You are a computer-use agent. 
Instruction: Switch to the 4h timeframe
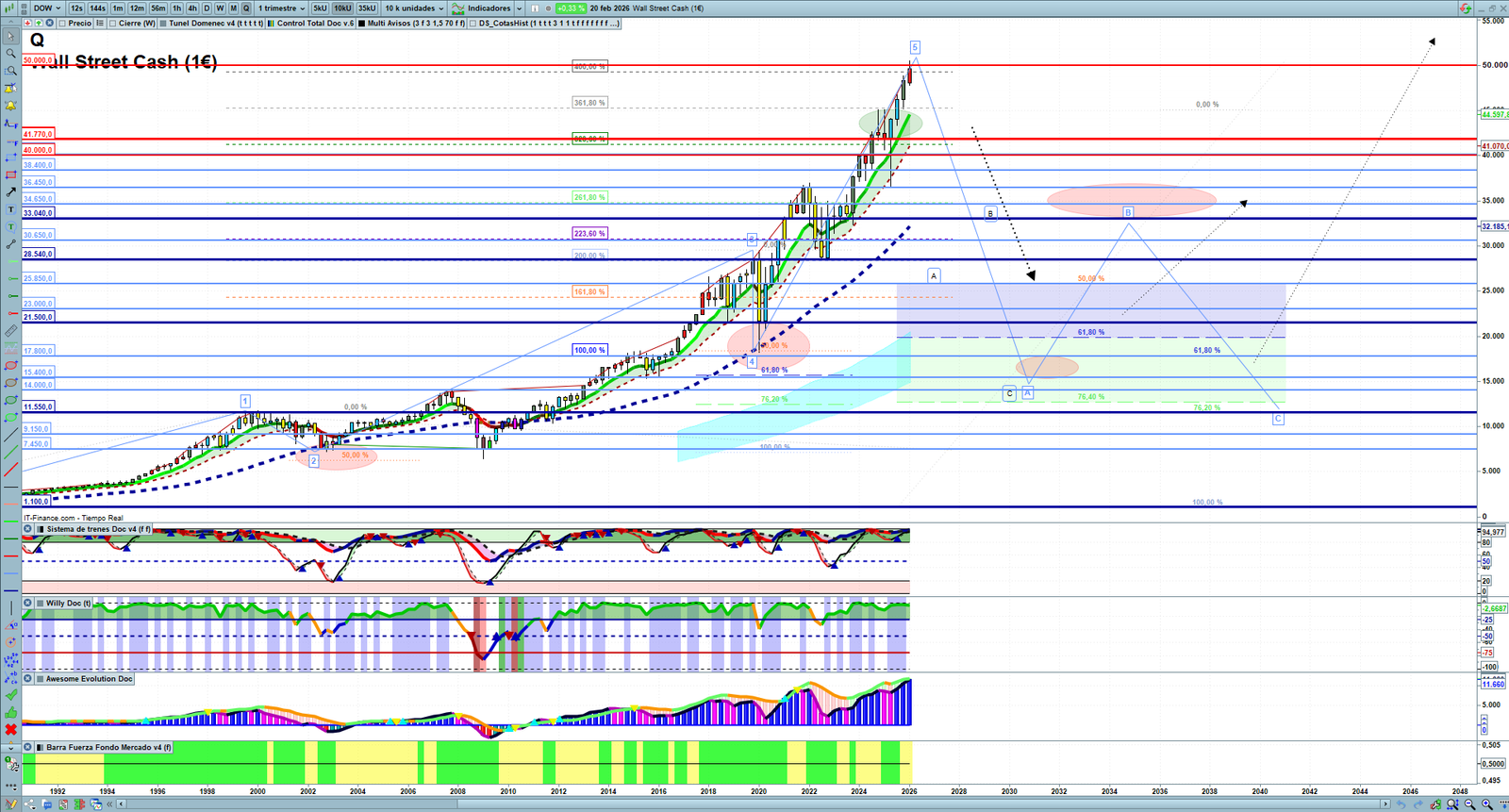pos(192,8)
